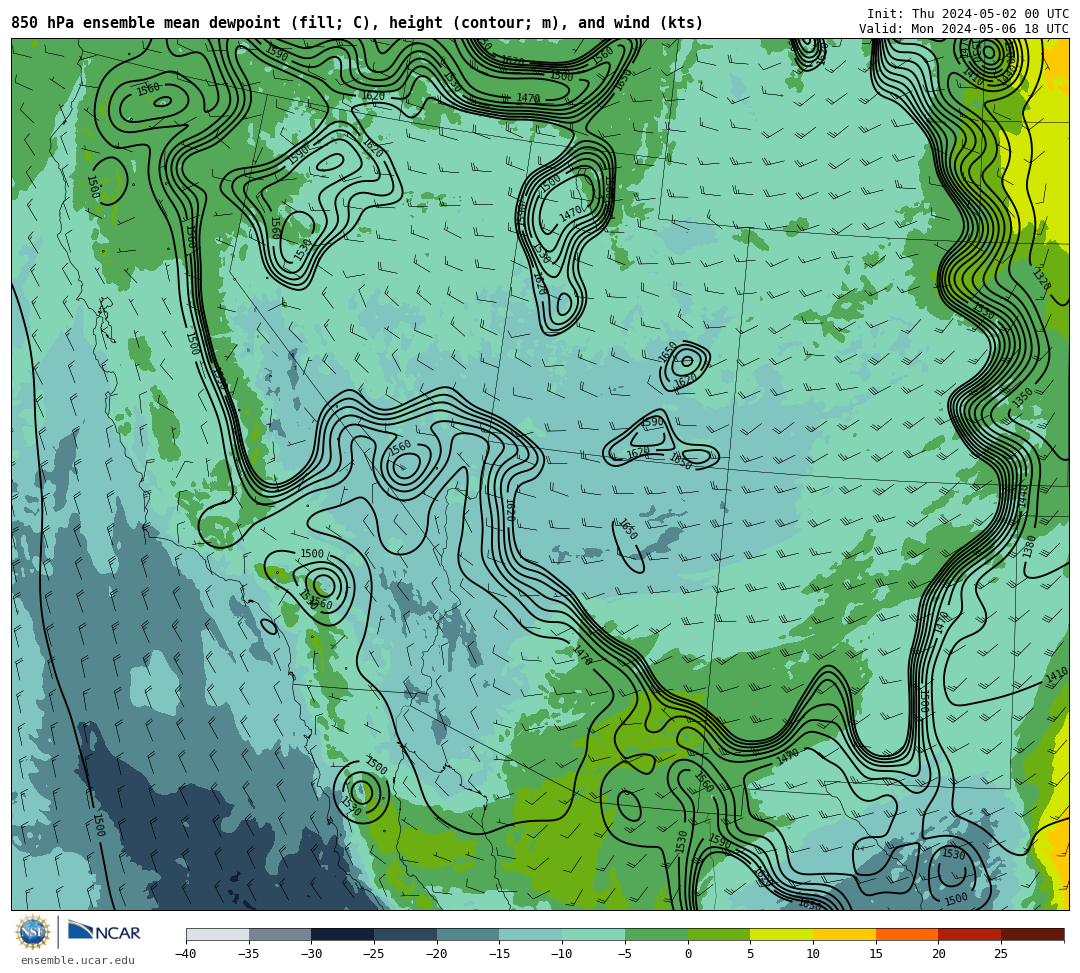The width and height of the screenshot is (1080, 973).
Task: Click the 15 colorbar tick label
Action: [x=876, y=954]
